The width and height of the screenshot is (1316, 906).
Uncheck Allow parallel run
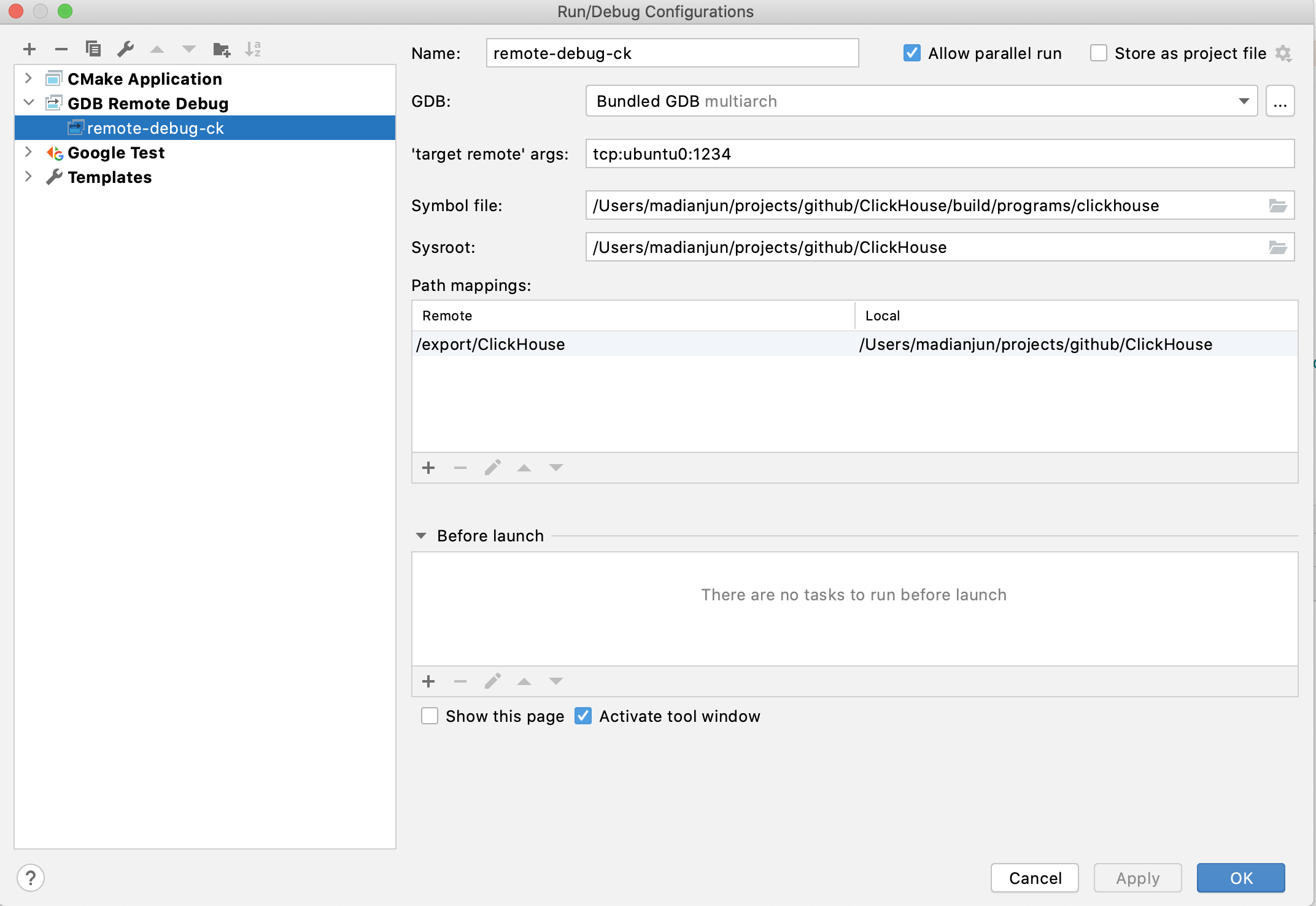(911, 53)
